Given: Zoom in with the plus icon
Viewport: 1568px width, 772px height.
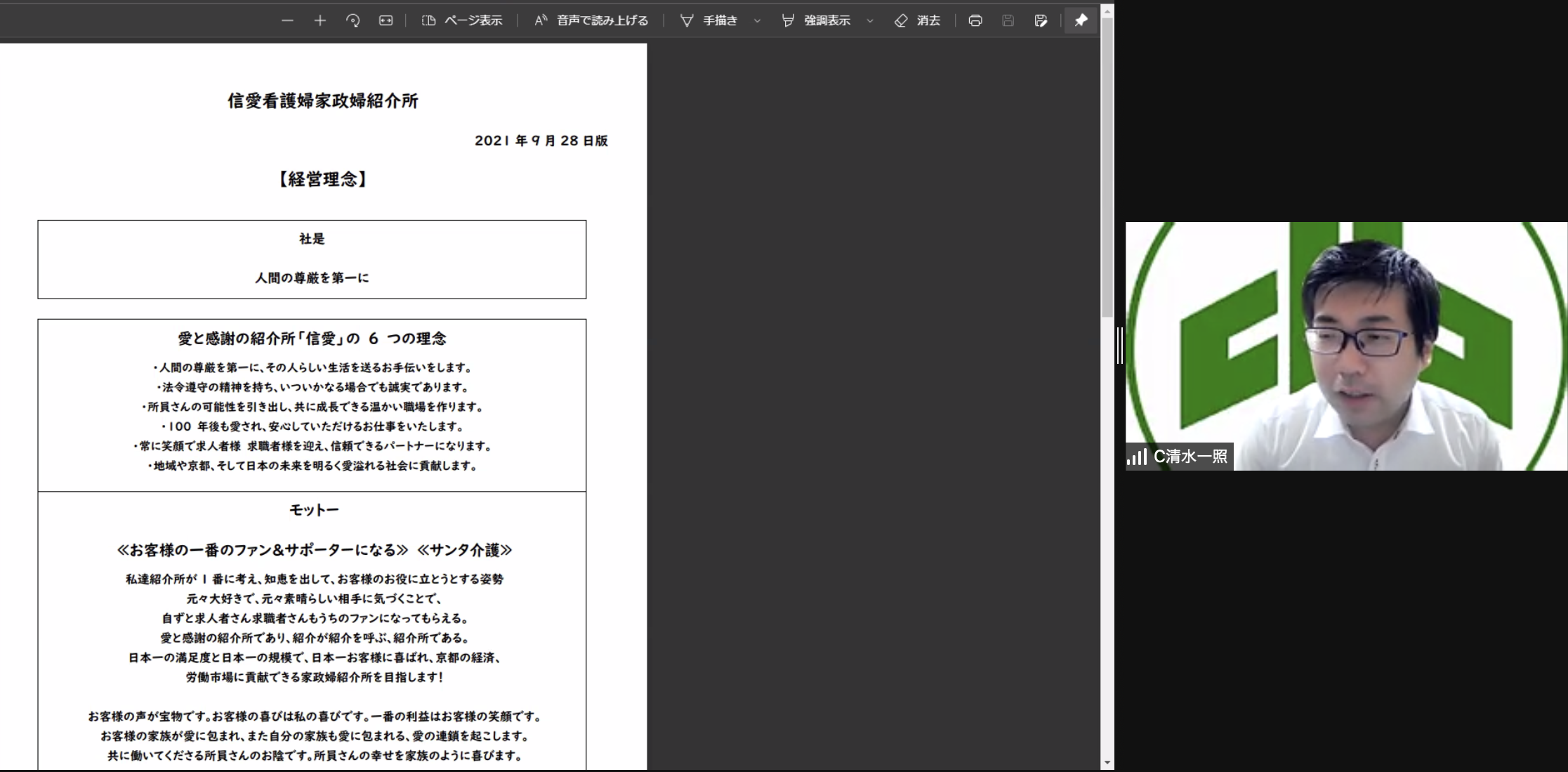Looking at the screenshot, I should pyautogui.click(x=320, y=20).
